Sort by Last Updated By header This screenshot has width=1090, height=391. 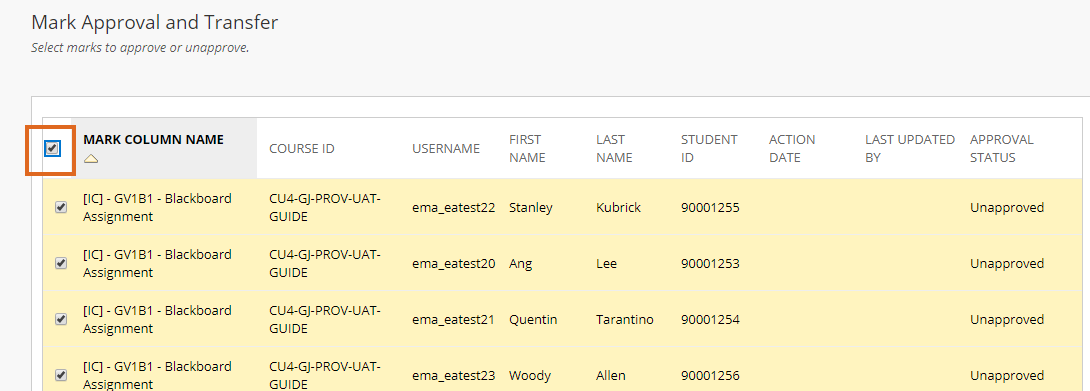[x=910, y=149]
